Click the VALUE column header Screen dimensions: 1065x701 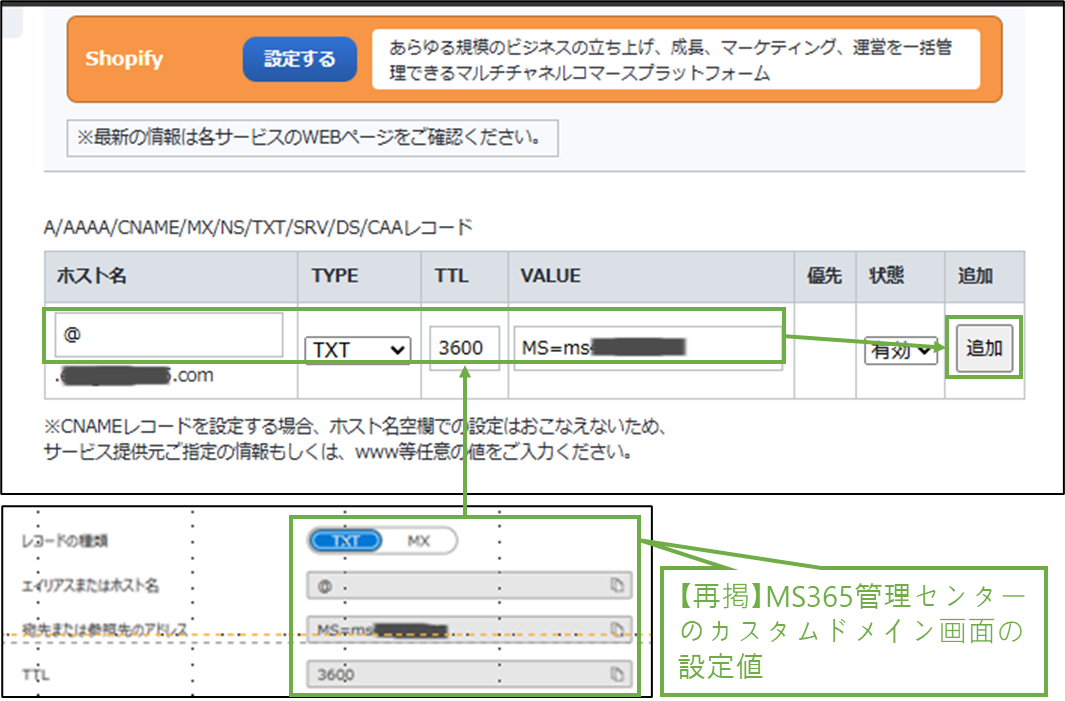click(x=551, y=275)
